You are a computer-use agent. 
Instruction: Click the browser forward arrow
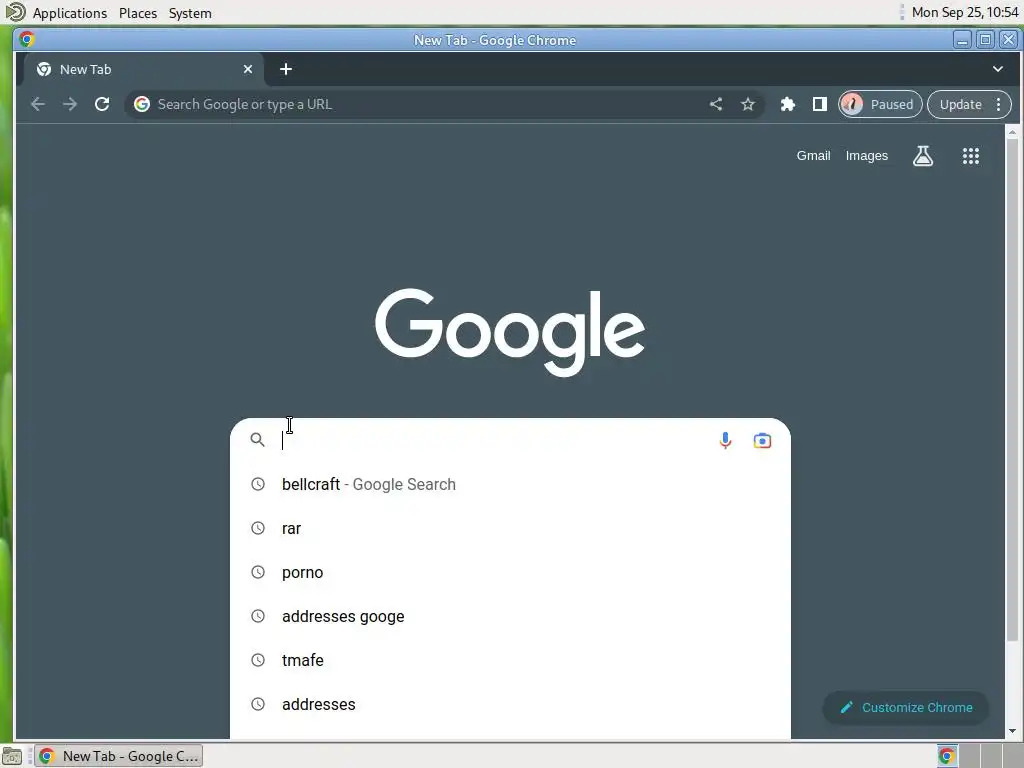tap(70, 104)
